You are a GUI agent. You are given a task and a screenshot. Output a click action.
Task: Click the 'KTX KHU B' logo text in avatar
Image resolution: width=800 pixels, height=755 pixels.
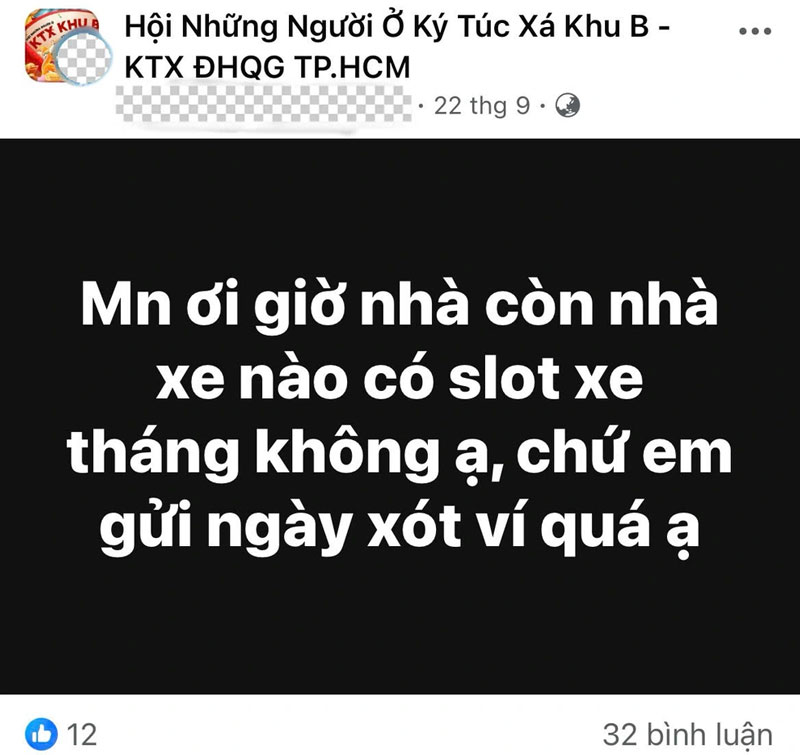click(63, 32)
